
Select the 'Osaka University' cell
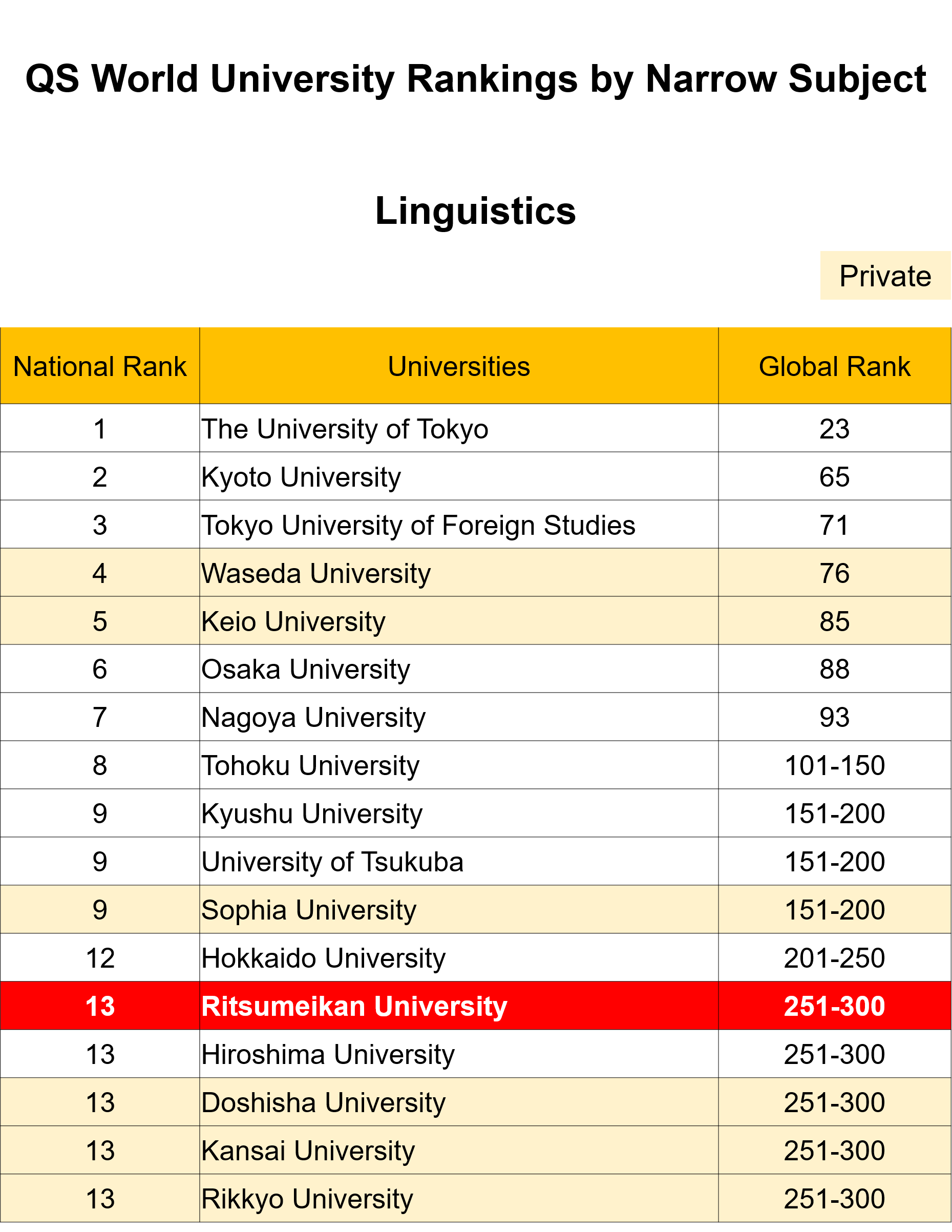coord(306,670)
